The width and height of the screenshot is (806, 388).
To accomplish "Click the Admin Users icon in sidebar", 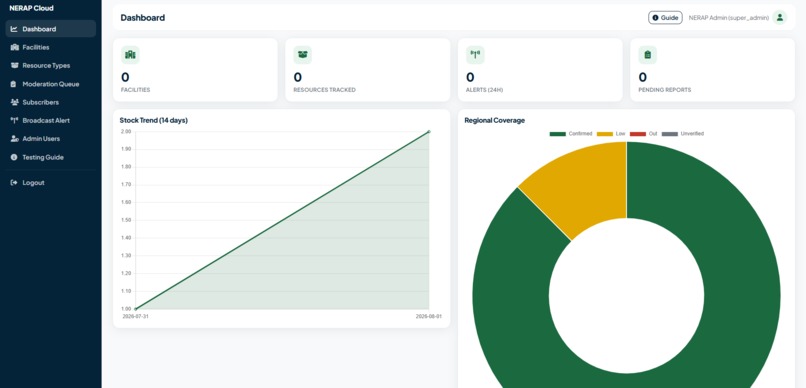I will point(14,139).
